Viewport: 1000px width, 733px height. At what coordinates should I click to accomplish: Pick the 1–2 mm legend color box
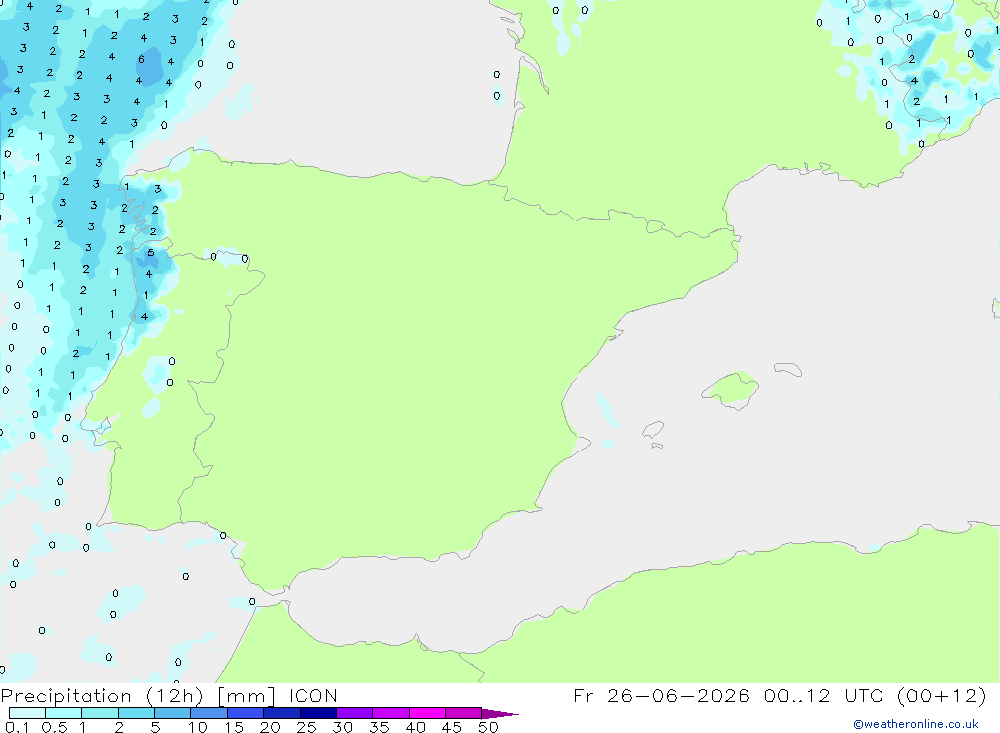click(x=99, y=713)
